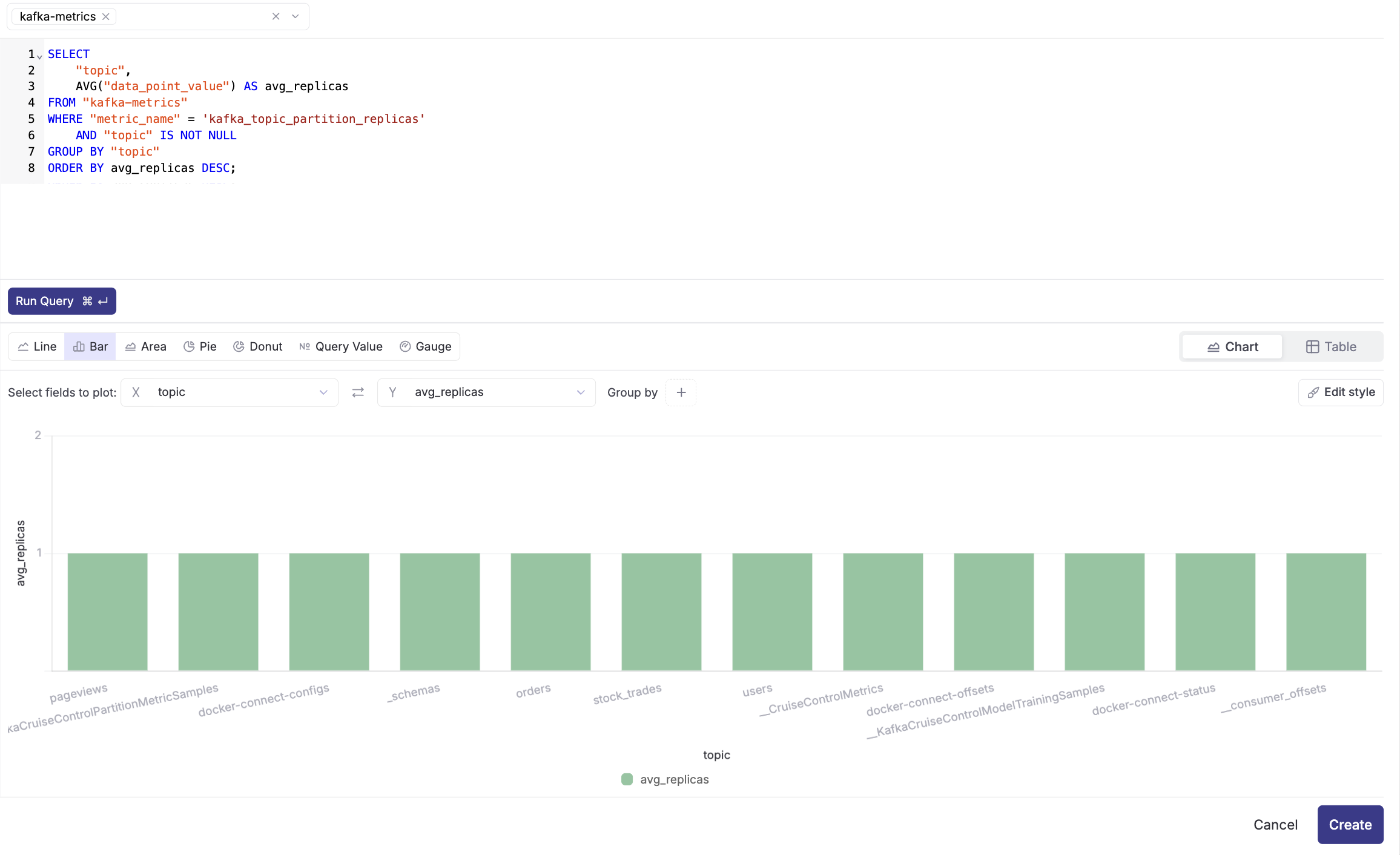Toggle avg_replicas legend color swatch
The image size is (1400, 855).
[x=627, y=779]
